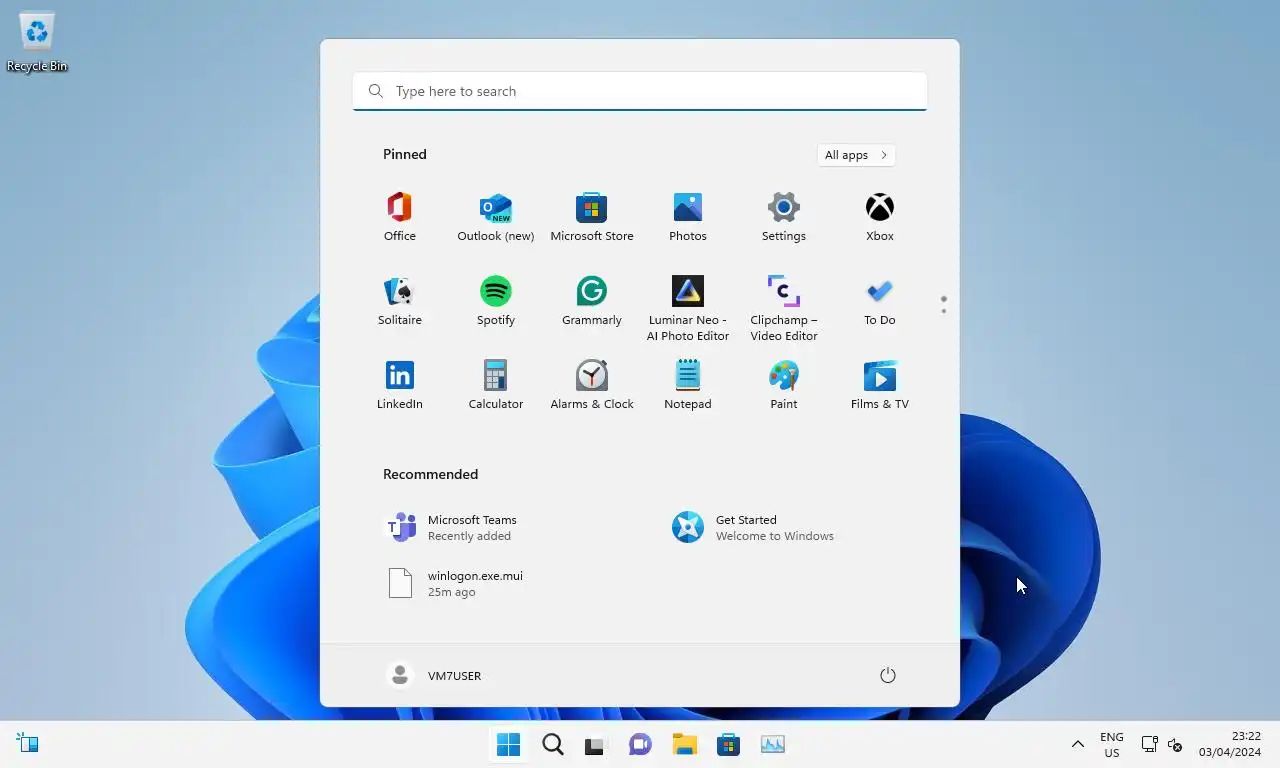Launch Grammarly
Screen dimensions: 1280x768
[592, 301]
